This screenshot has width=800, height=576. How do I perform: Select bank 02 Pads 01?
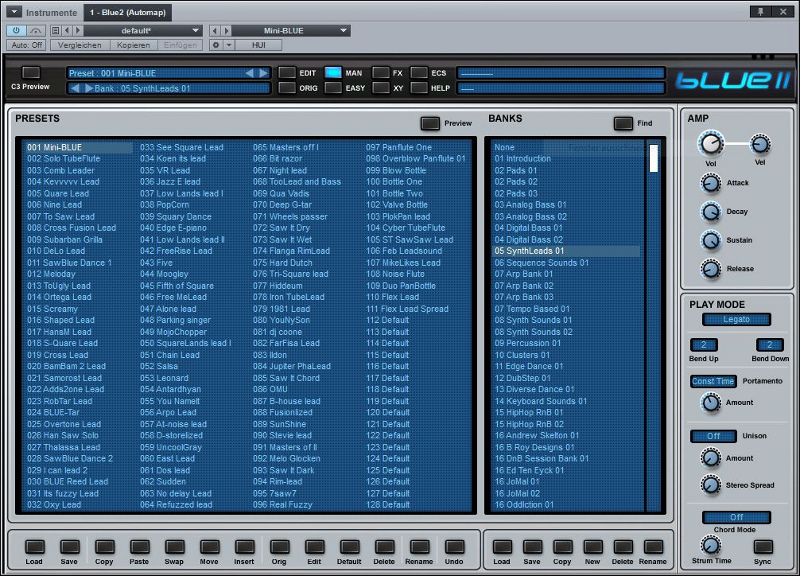(x=516, y=170)
